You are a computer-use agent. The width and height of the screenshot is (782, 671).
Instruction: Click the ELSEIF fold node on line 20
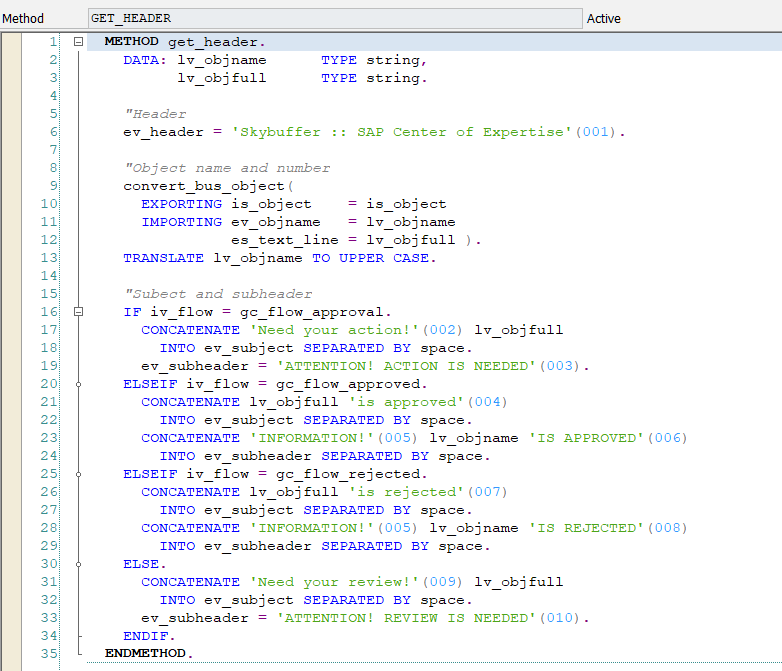click(x=78, y=384)
